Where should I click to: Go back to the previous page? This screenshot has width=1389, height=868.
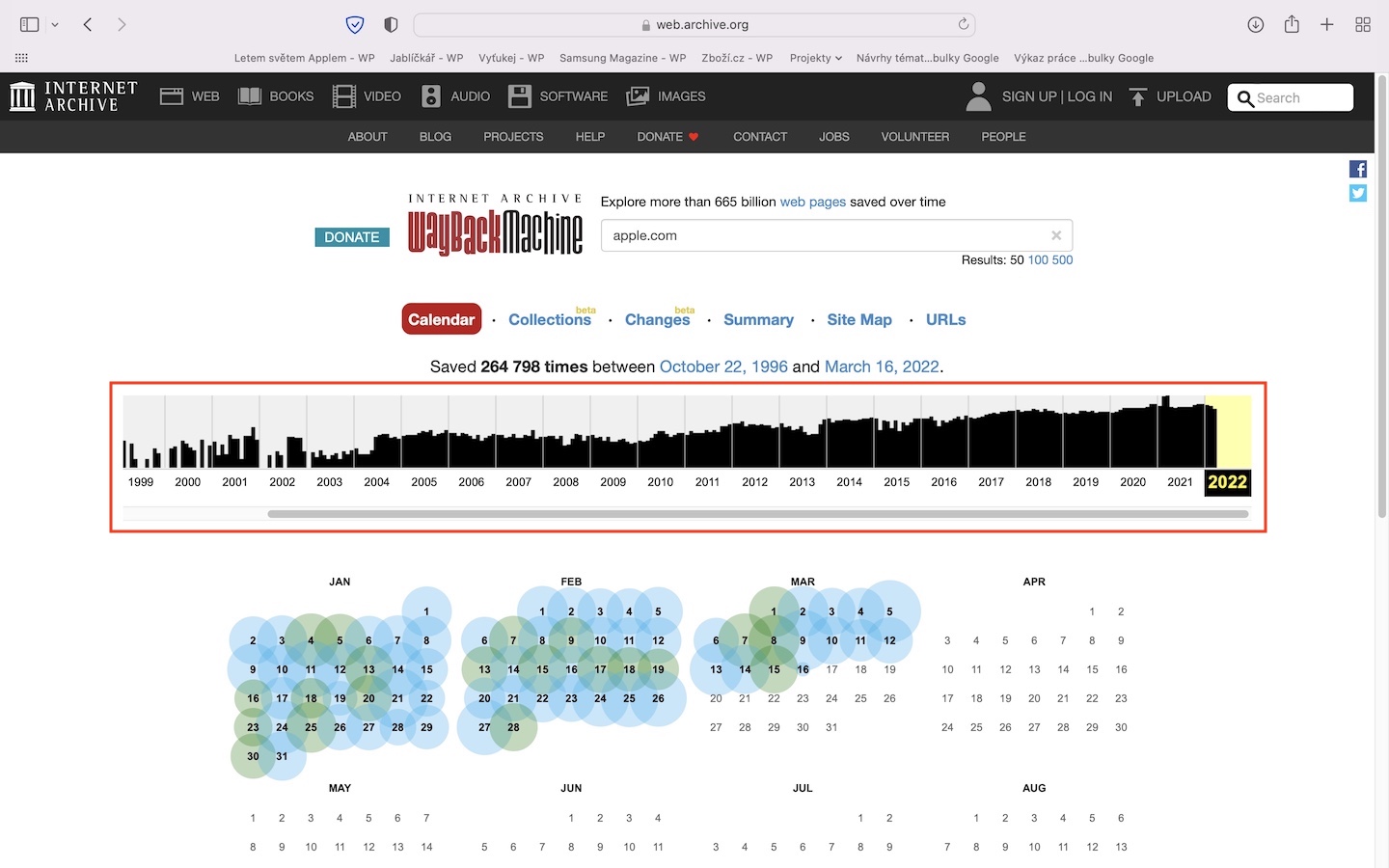(x=88, y=24)
